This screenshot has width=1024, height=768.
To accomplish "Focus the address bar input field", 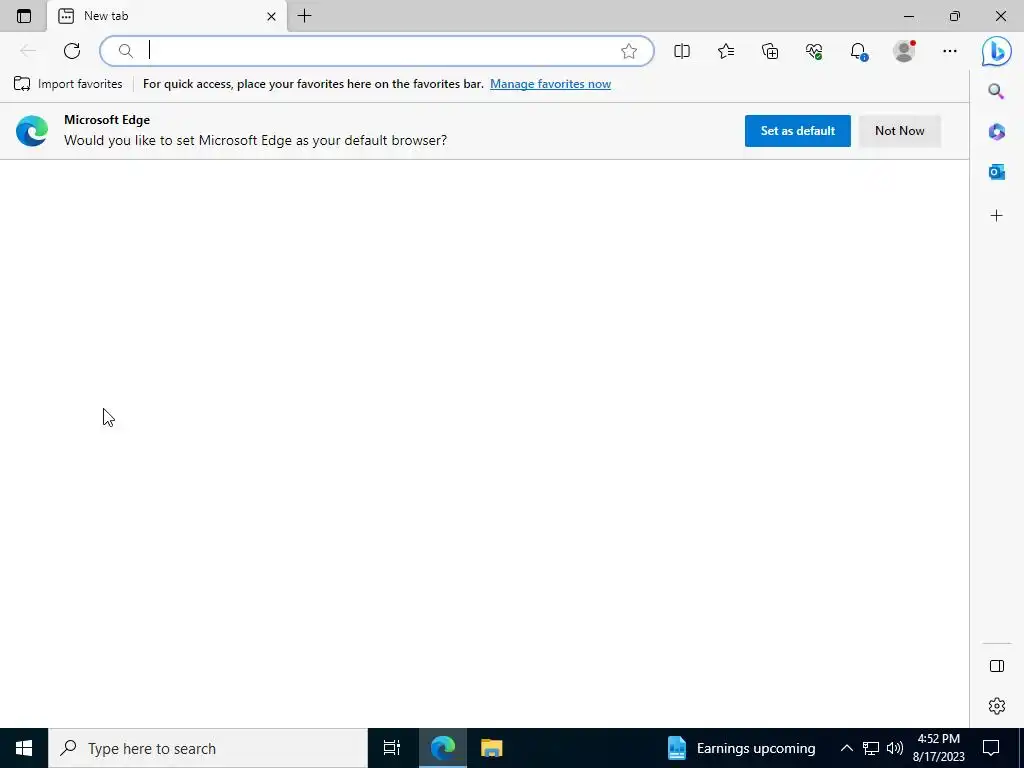I will click(x=377, y=51).
